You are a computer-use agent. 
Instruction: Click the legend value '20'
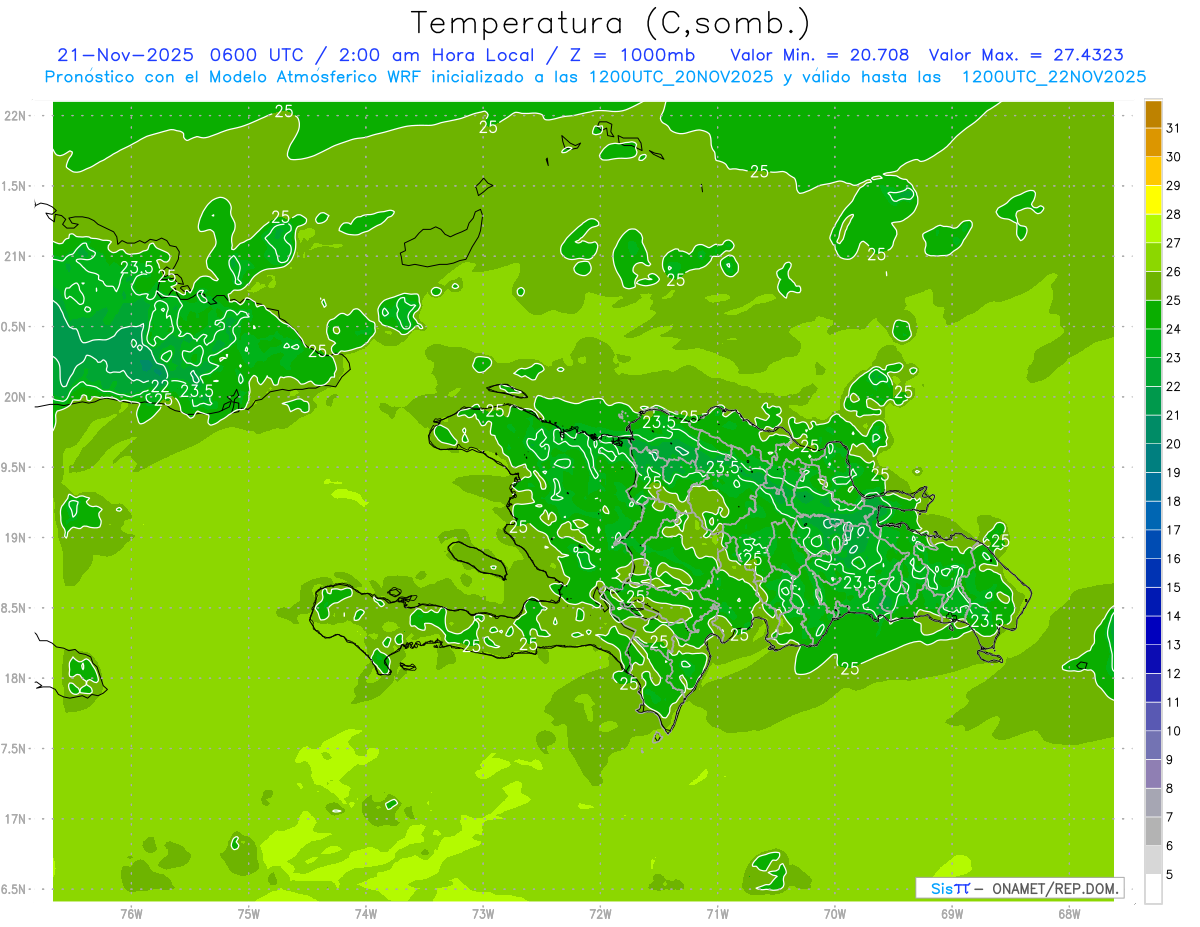pyautogui.click(x=1174, y=444)
